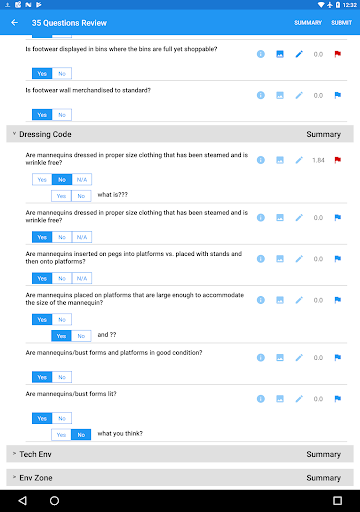Open Summary for Tech Env section

[x=323, y=454]
